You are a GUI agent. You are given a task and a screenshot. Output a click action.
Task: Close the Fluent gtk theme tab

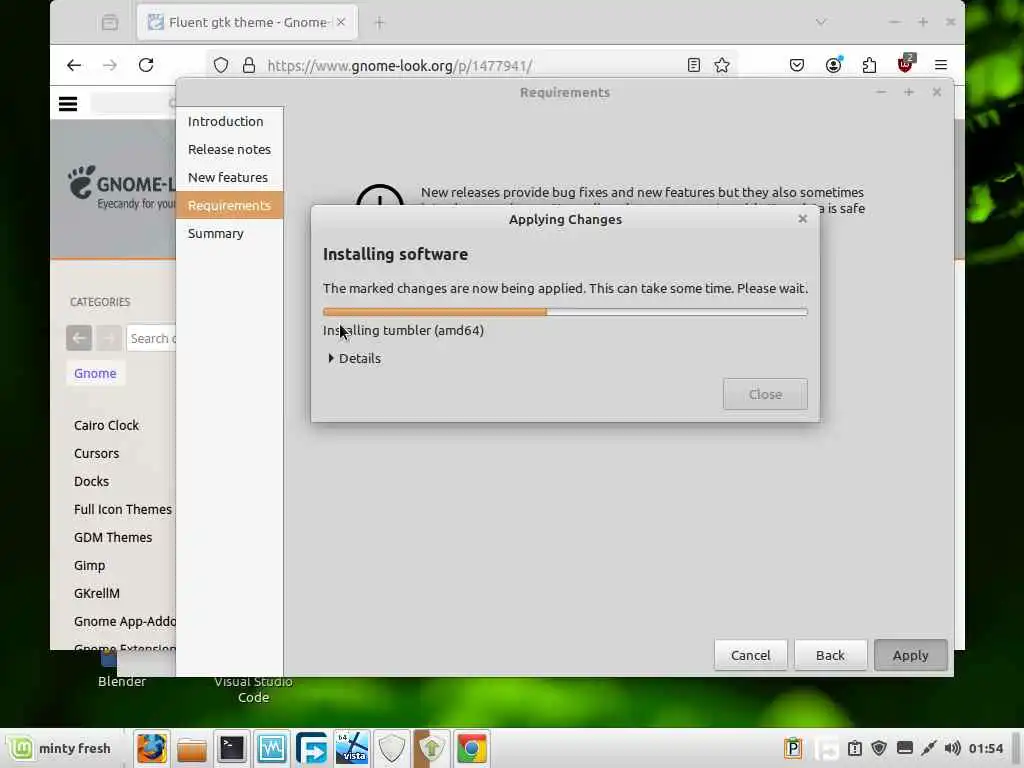click(x=341, y=22)
